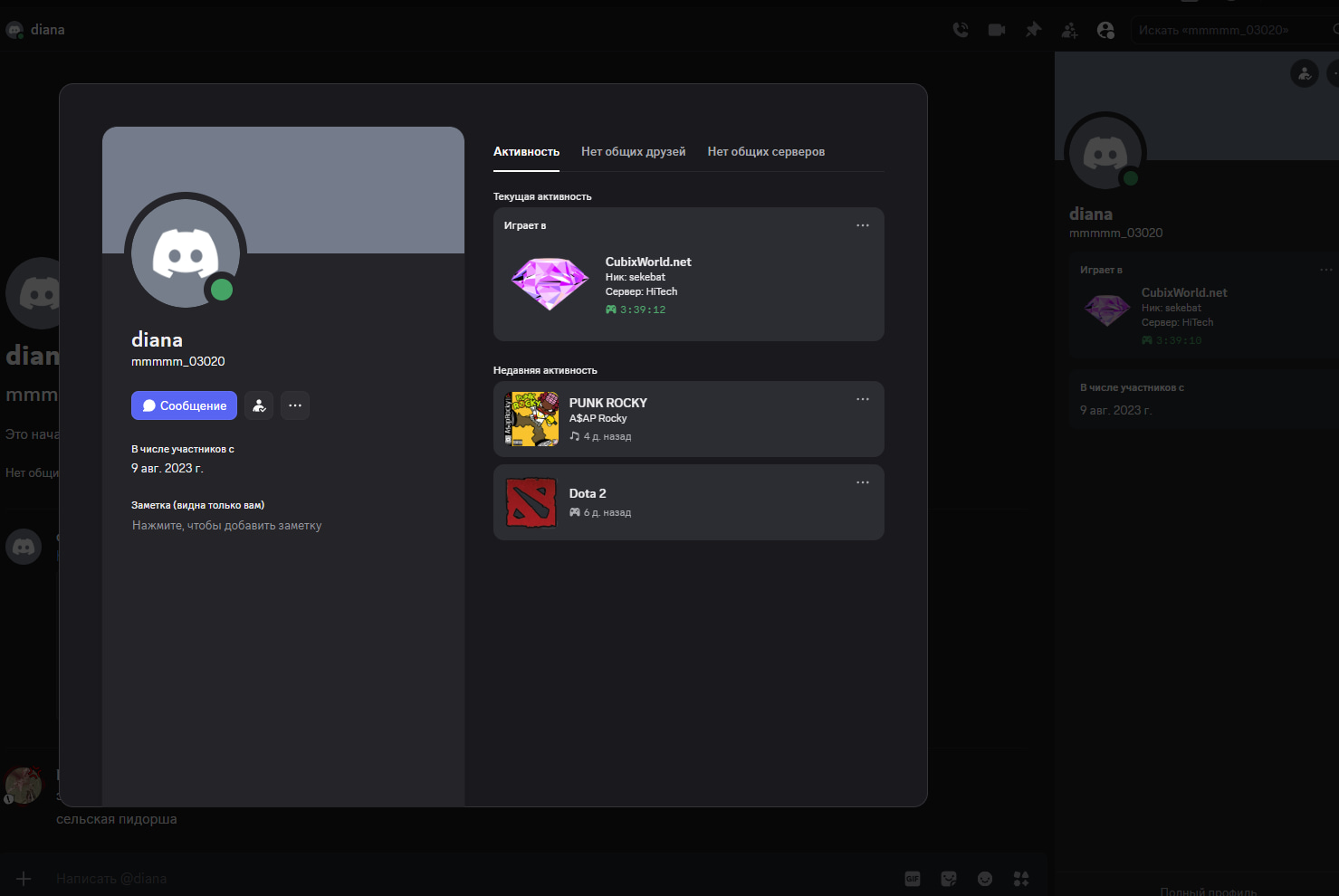Switch to the Активность tab
The height and width of the screenshot is (896, 1339).
[x=526, y=152]
